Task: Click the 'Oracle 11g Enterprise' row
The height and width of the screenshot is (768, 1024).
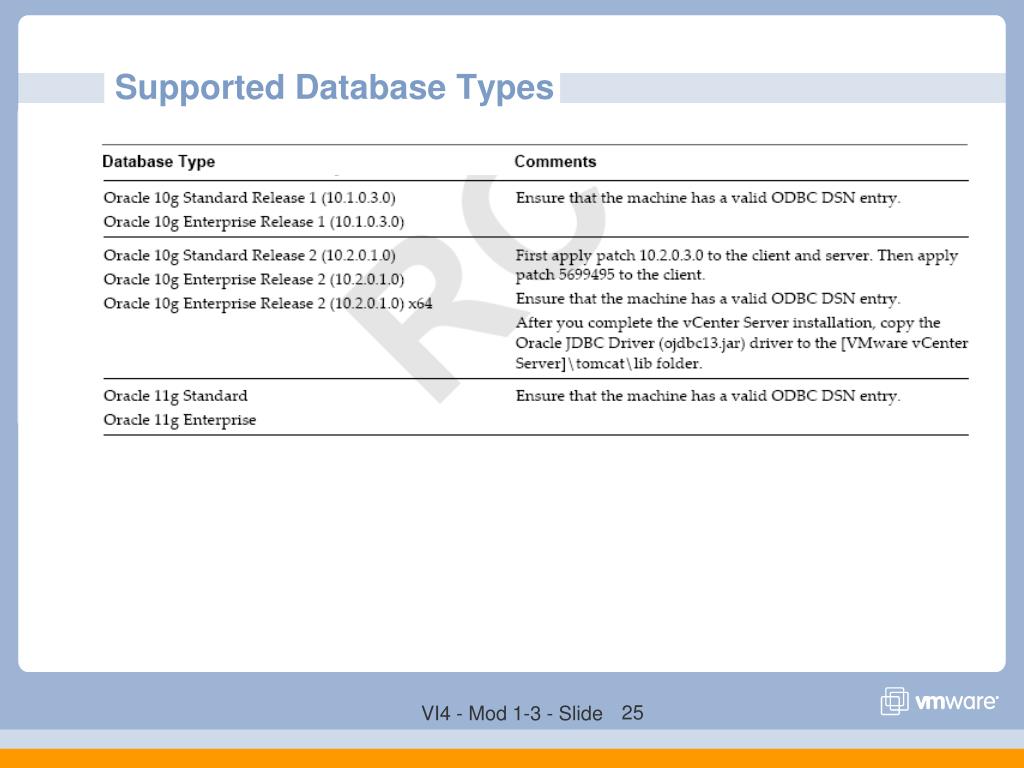Action: [x=180, y=420]
